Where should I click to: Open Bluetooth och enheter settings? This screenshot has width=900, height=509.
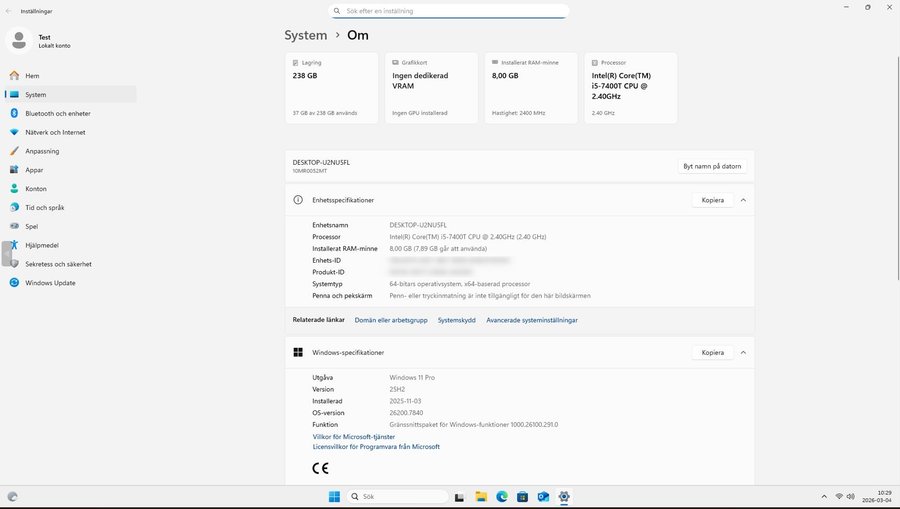57,113
